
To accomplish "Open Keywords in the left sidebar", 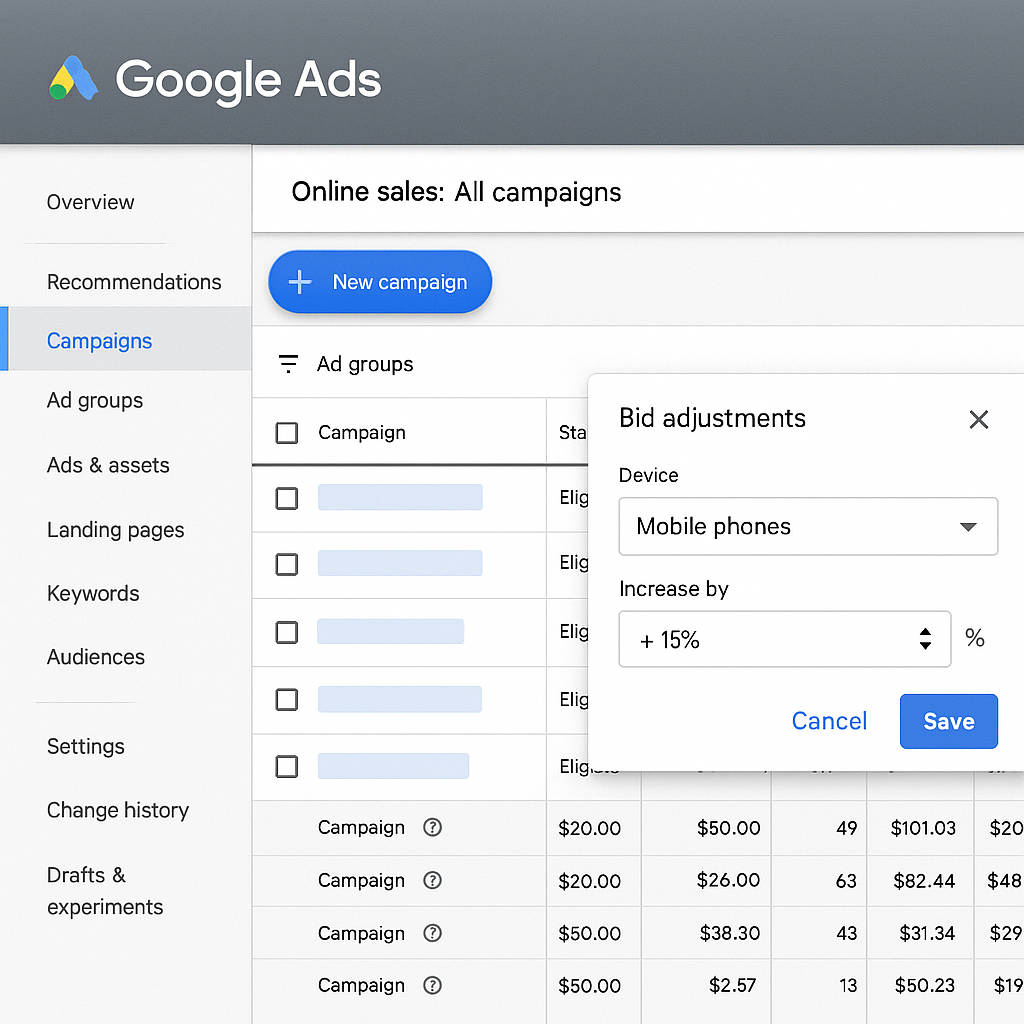I will tap(93, 593).
